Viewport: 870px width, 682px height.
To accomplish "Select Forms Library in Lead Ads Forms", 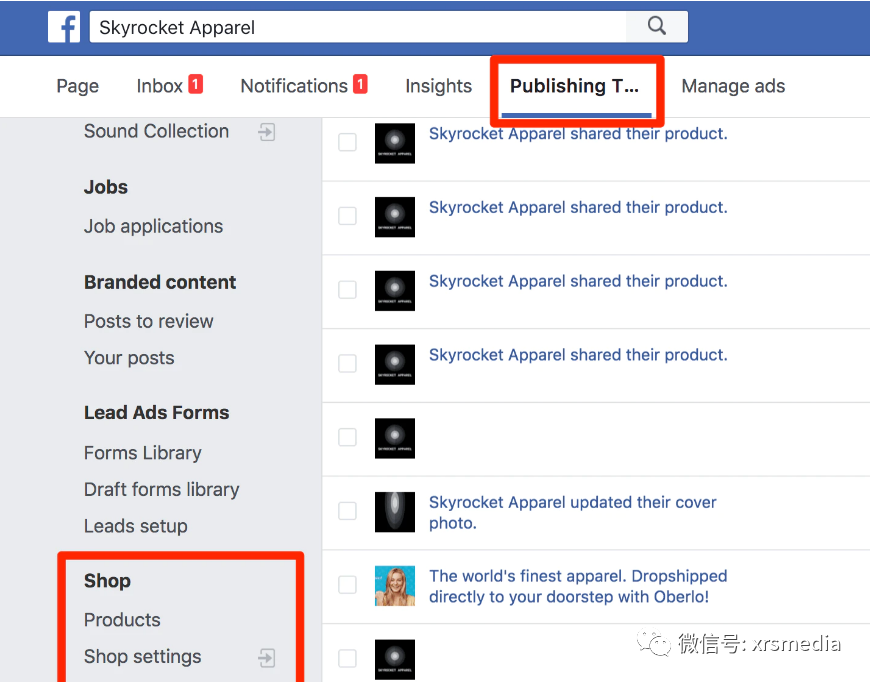I will [x=143, y=453].
